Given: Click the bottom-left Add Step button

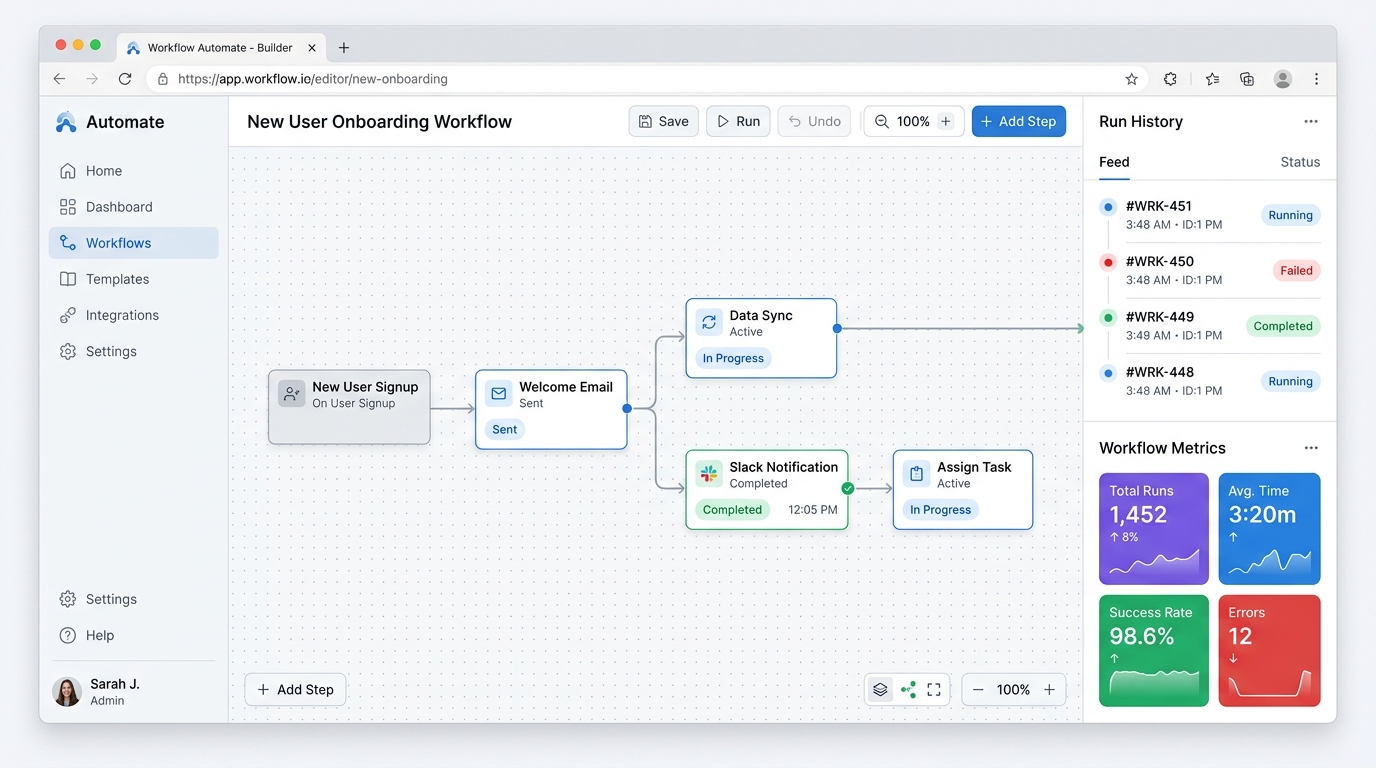Looking at the screenshot, I should click(x=295, y=689).
